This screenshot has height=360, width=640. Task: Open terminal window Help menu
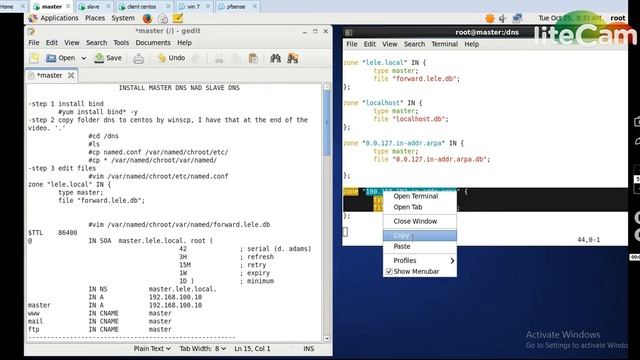point(471,44)
